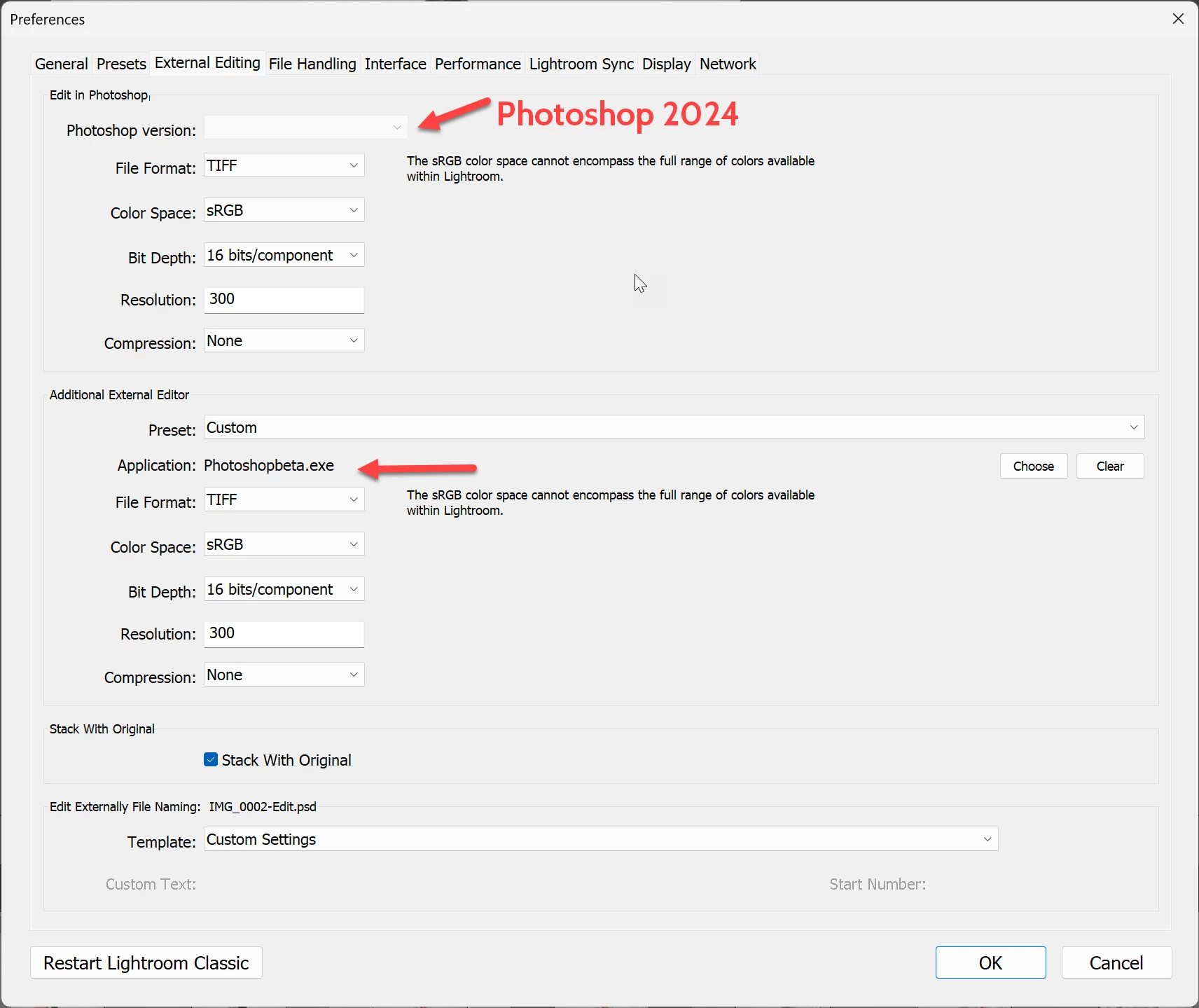Open Edit in Photoshop Color Space dropdown

coord(284,210)
